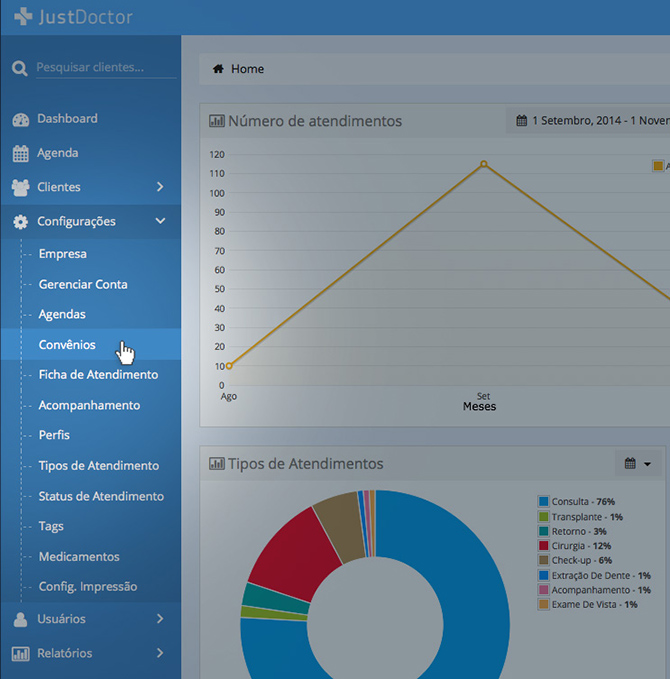This screenshot has width=670, height=679.
Task: Expand the Clientes submenu chevron
Action: pos(160,187)
